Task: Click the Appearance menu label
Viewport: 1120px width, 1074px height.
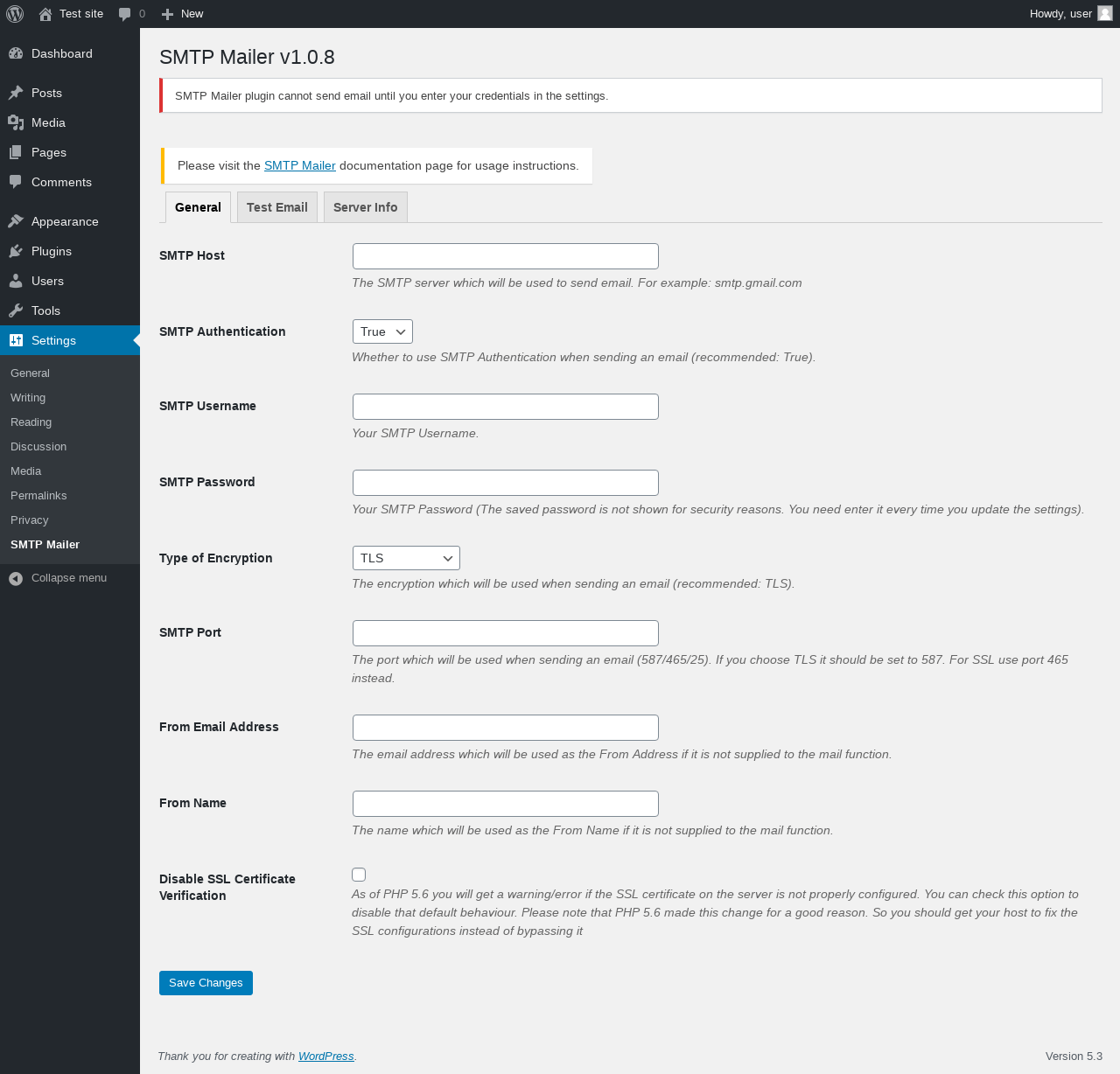Action: click(65, 221)
